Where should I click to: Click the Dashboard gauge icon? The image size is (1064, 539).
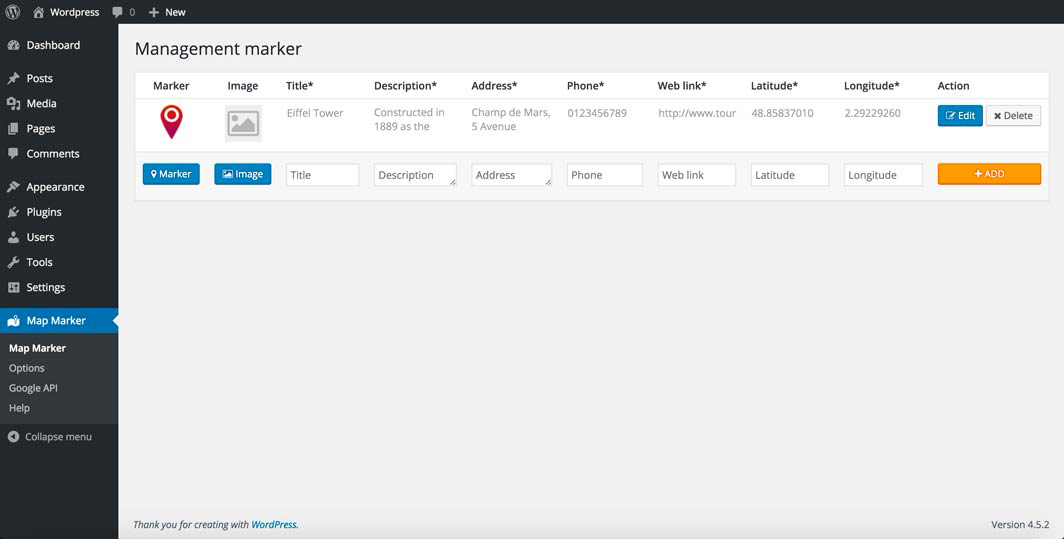coord(14,45)
